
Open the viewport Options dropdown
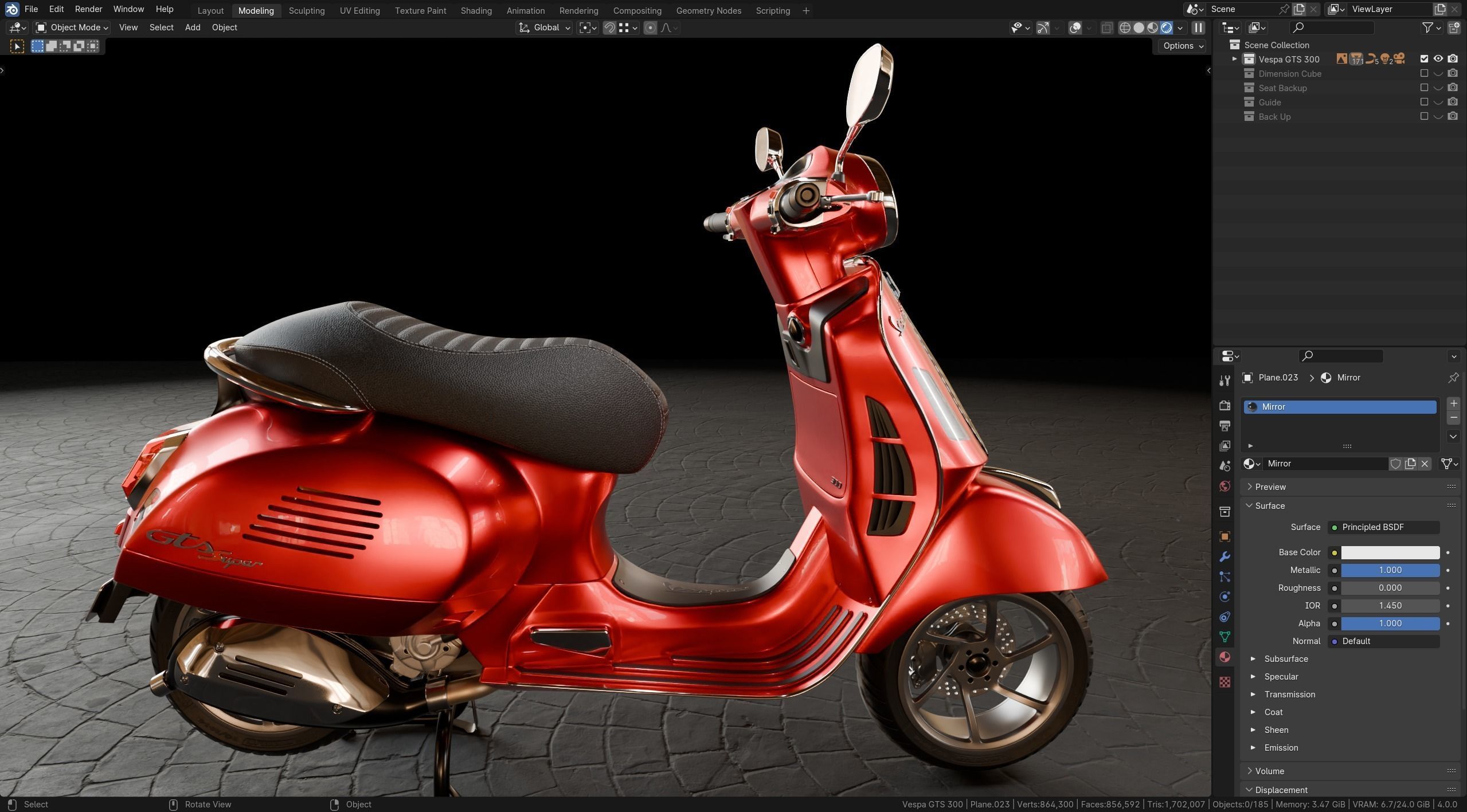[x=1183, y=46]
